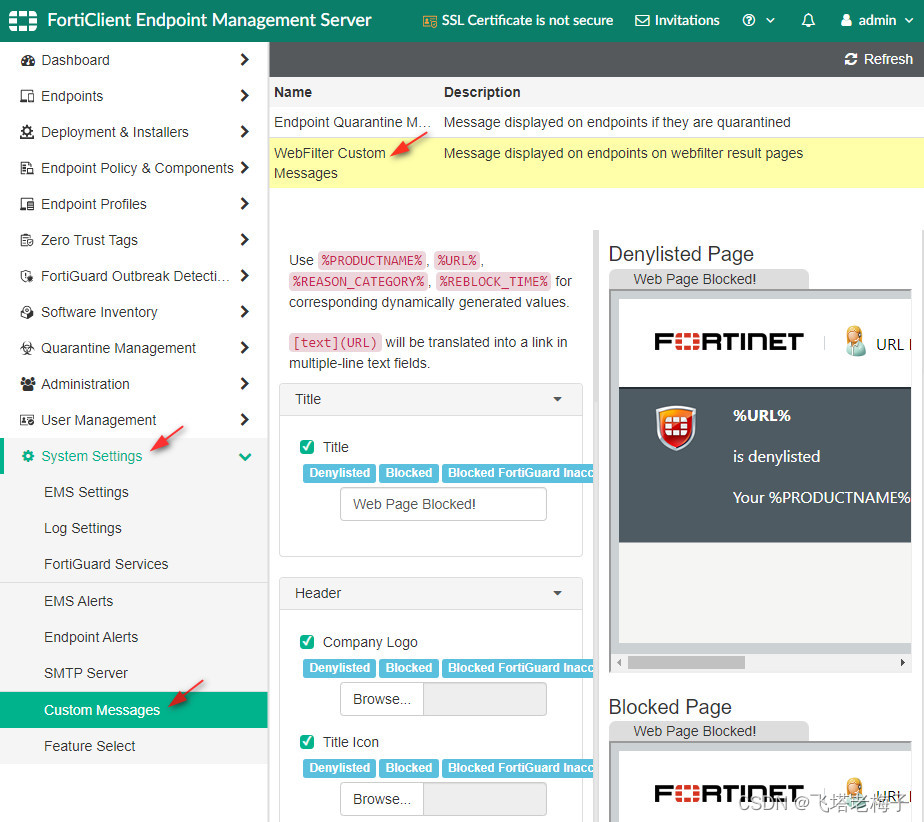Screen dimensions: 924x822
Task: Click the preview scrollbar right arrow
Action: point(903,662)
